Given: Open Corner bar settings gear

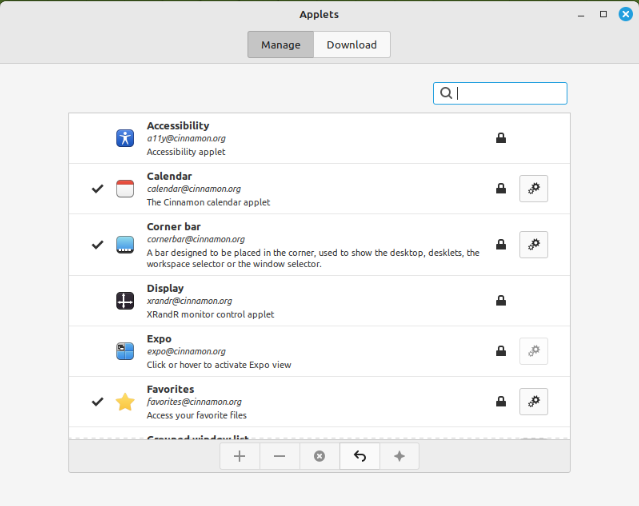Looking at the screenshot, I should tap(533, 244).
